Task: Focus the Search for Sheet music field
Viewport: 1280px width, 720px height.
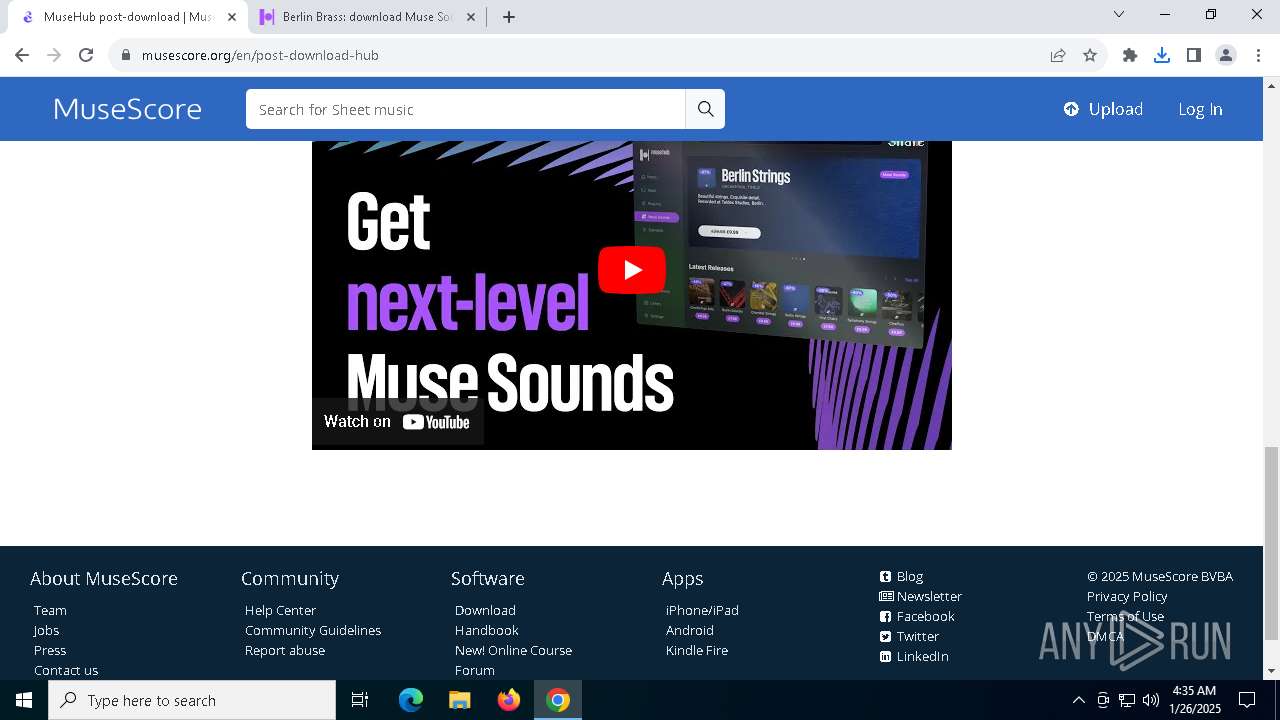Action: click(x=466, y=109)
